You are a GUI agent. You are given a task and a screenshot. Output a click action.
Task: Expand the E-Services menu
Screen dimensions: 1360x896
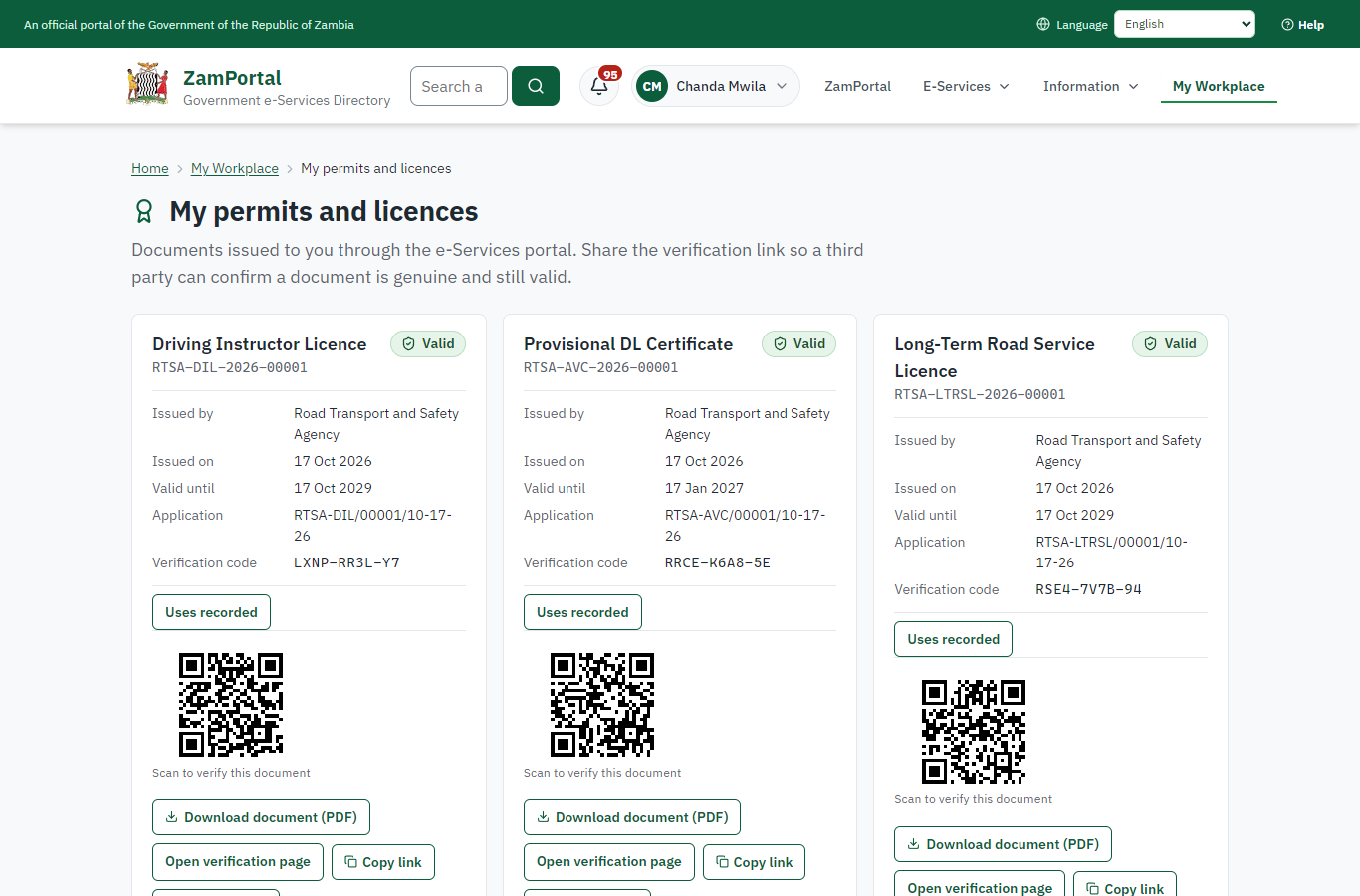point(966,86)
